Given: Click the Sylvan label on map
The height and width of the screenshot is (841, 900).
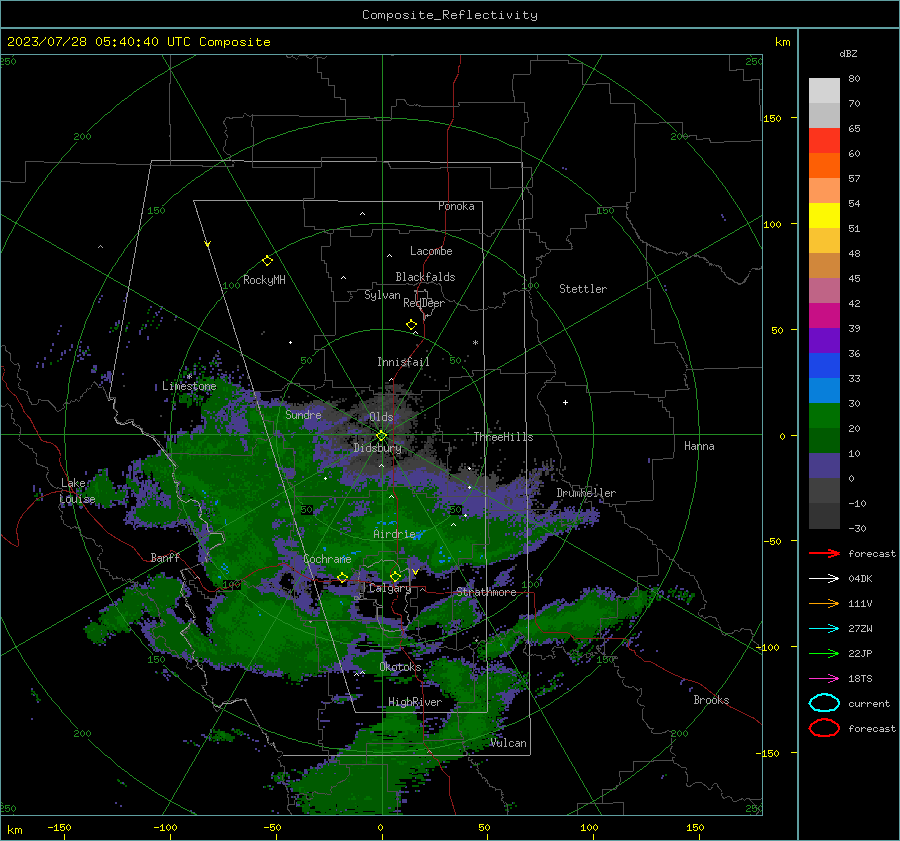Looking at the screenshot, I should (382, 295).
